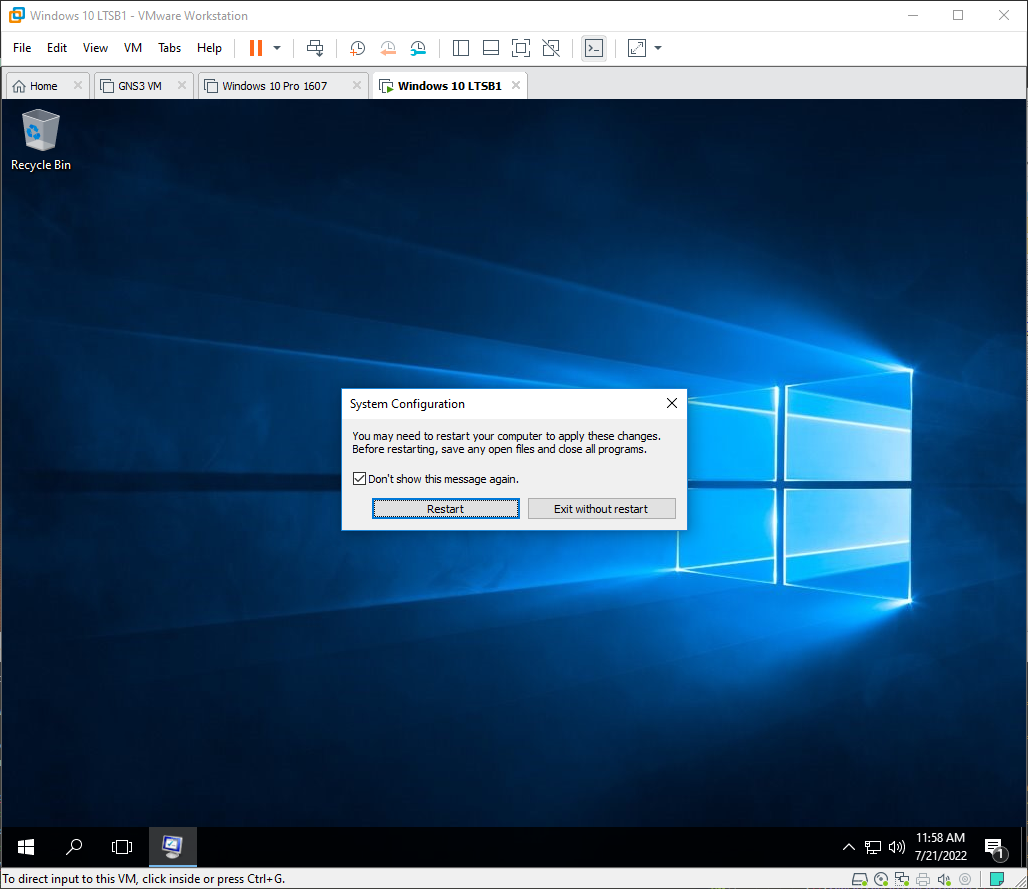The height and width of the screenshot is (889, 1028).
Task: Revert the VM to its previous snapshot
Action: coord(388,48)
